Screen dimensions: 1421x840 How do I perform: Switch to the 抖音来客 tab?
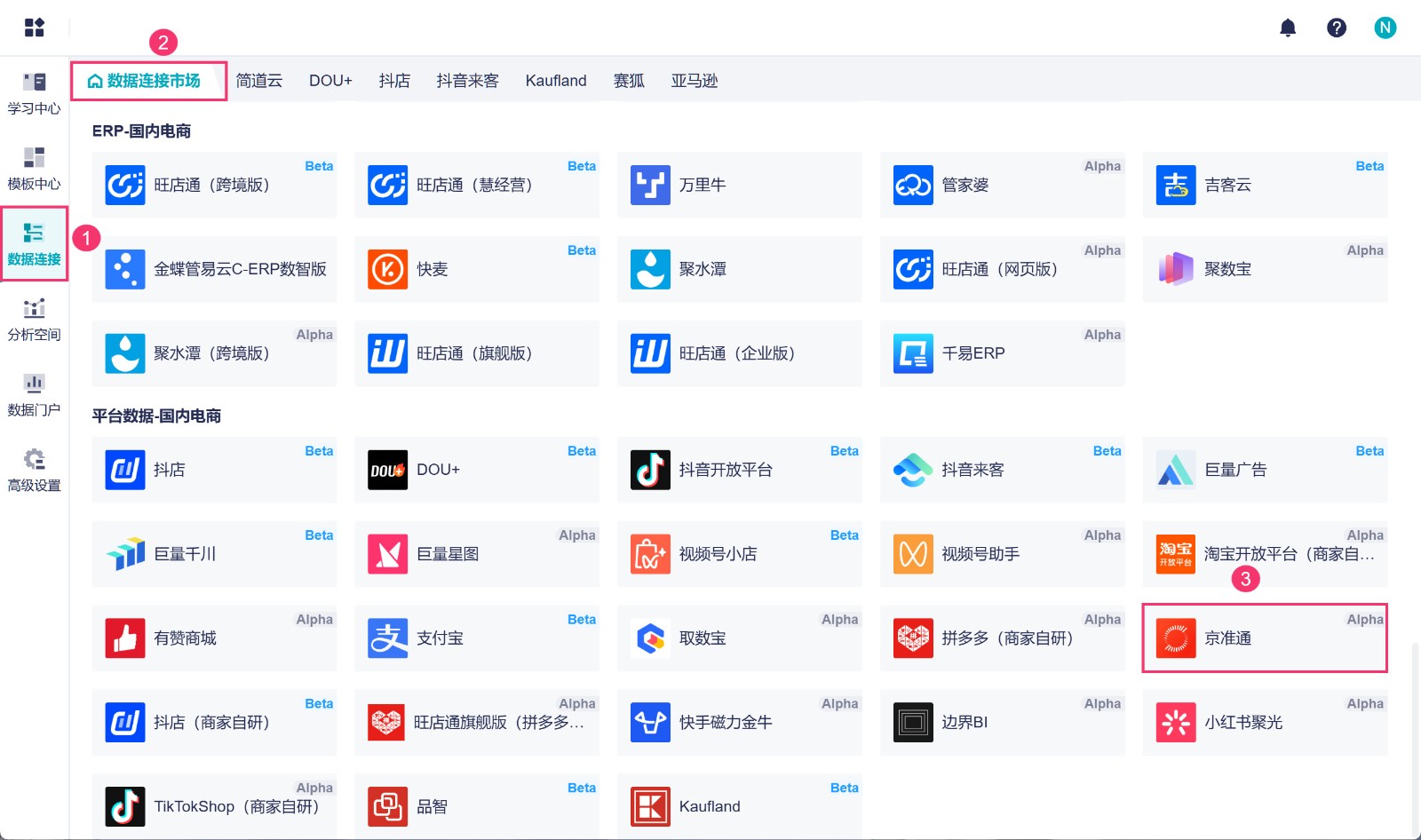coord(467,81)
